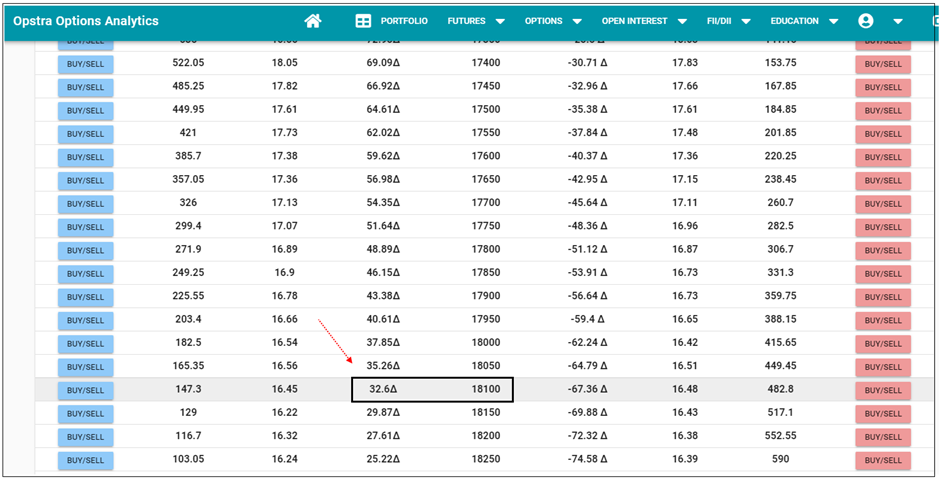Click red BUY/SELL for the 17500 strike

[x=883, y=110]
